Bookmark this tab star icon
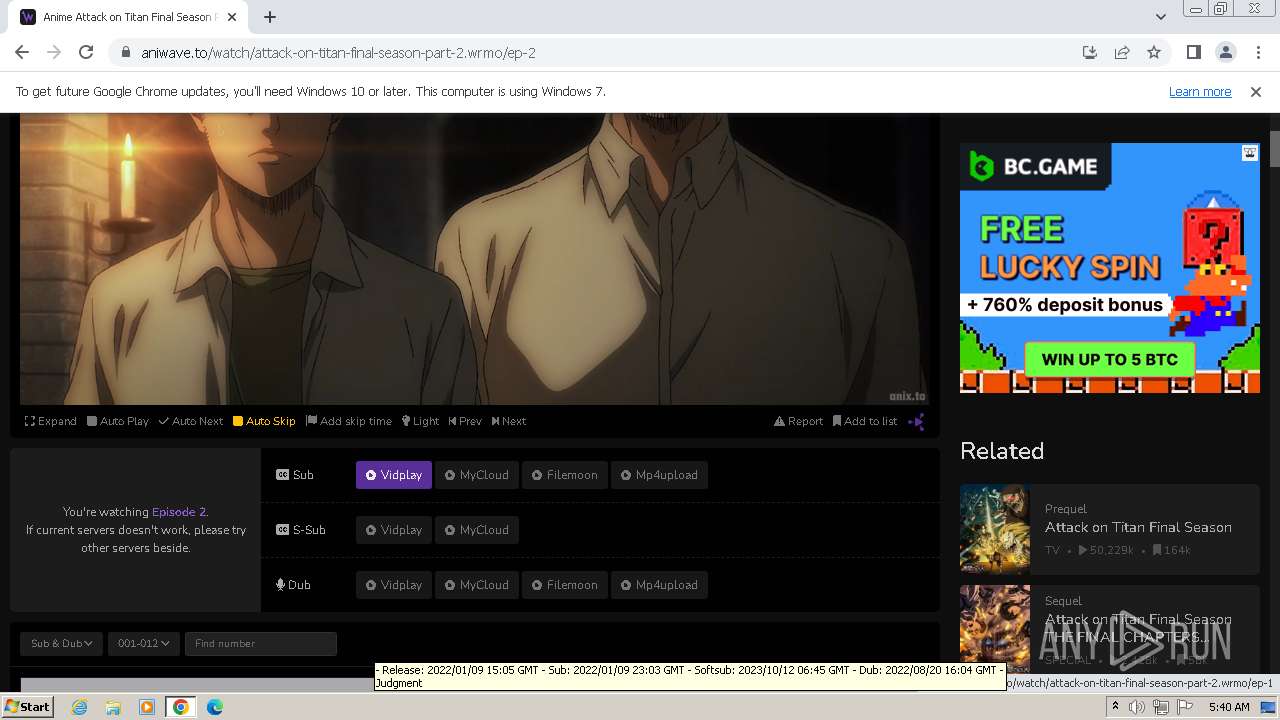The height and width of the screenshot is (720, 1280). (1154, 52)
